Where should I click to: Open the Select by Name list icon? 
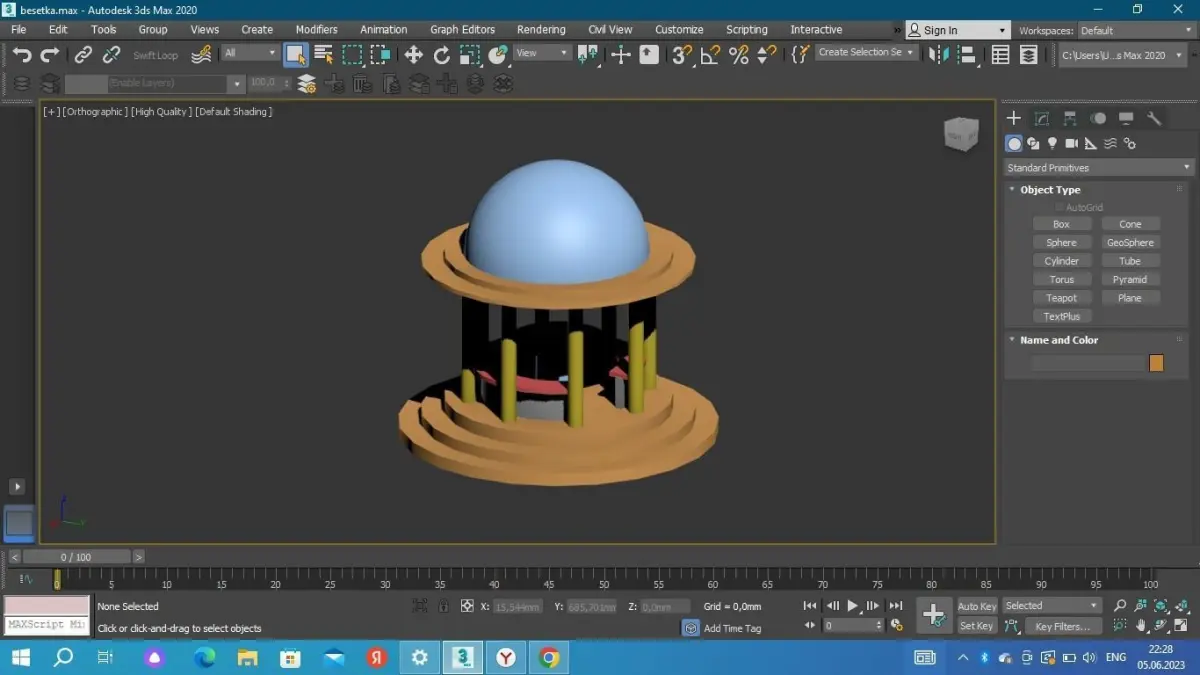tap(324, 55)
